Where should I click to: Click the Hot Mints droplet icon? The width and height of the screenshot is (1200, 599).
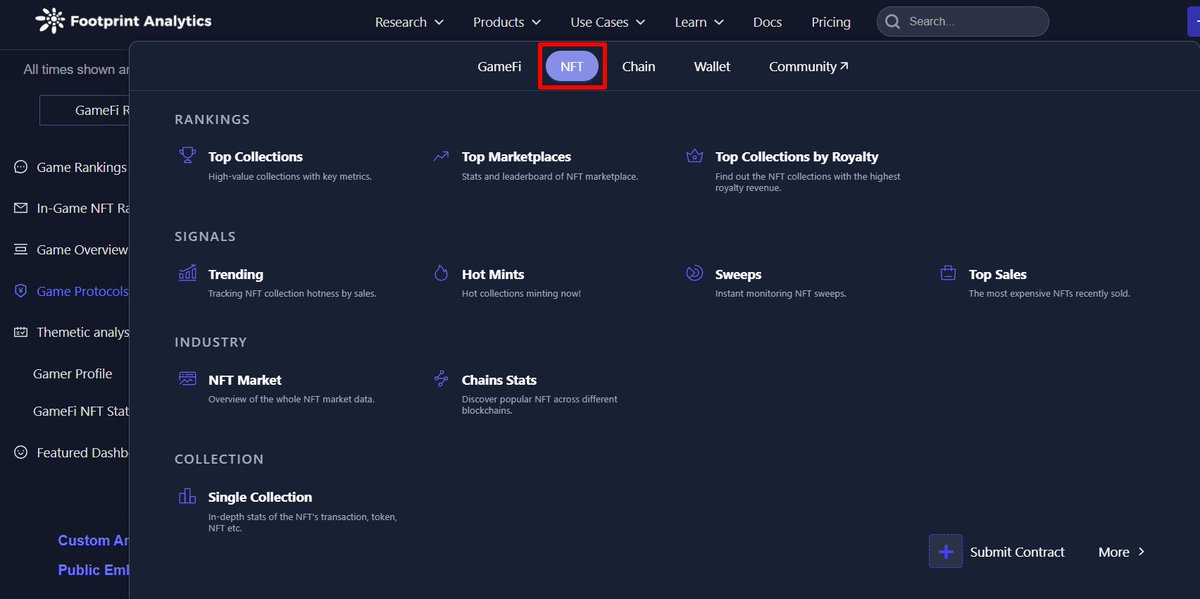(x=441, y=271)
